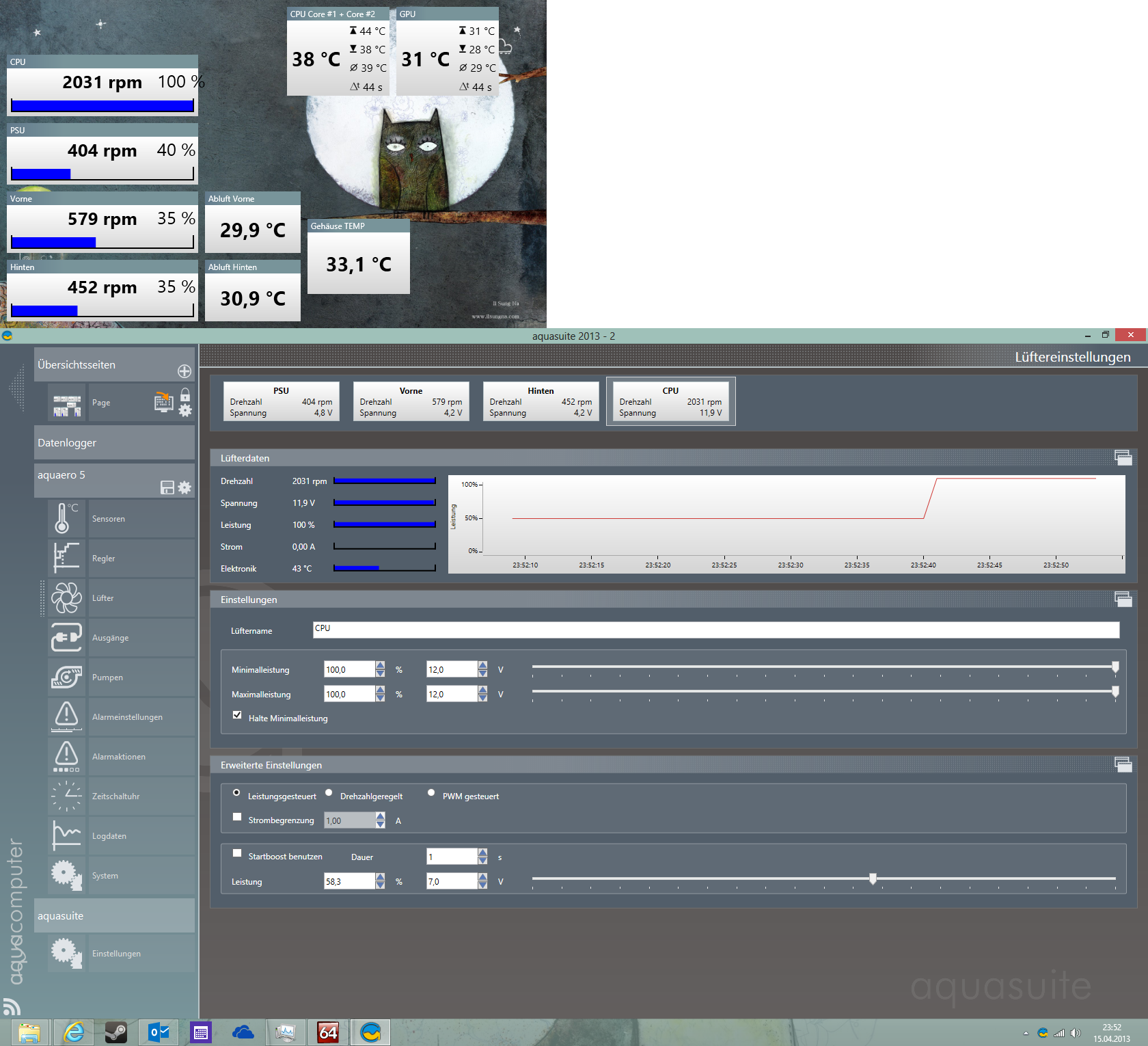Collapse the Erweiterte Einstellungen panel

tap(1123, 764)
